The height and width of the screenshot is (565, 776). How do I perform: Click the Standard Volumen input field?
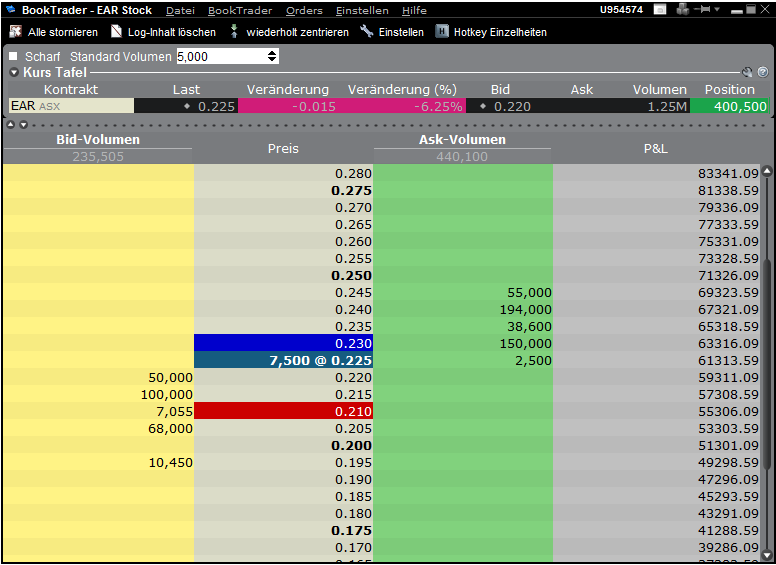[x=221, y=57]
